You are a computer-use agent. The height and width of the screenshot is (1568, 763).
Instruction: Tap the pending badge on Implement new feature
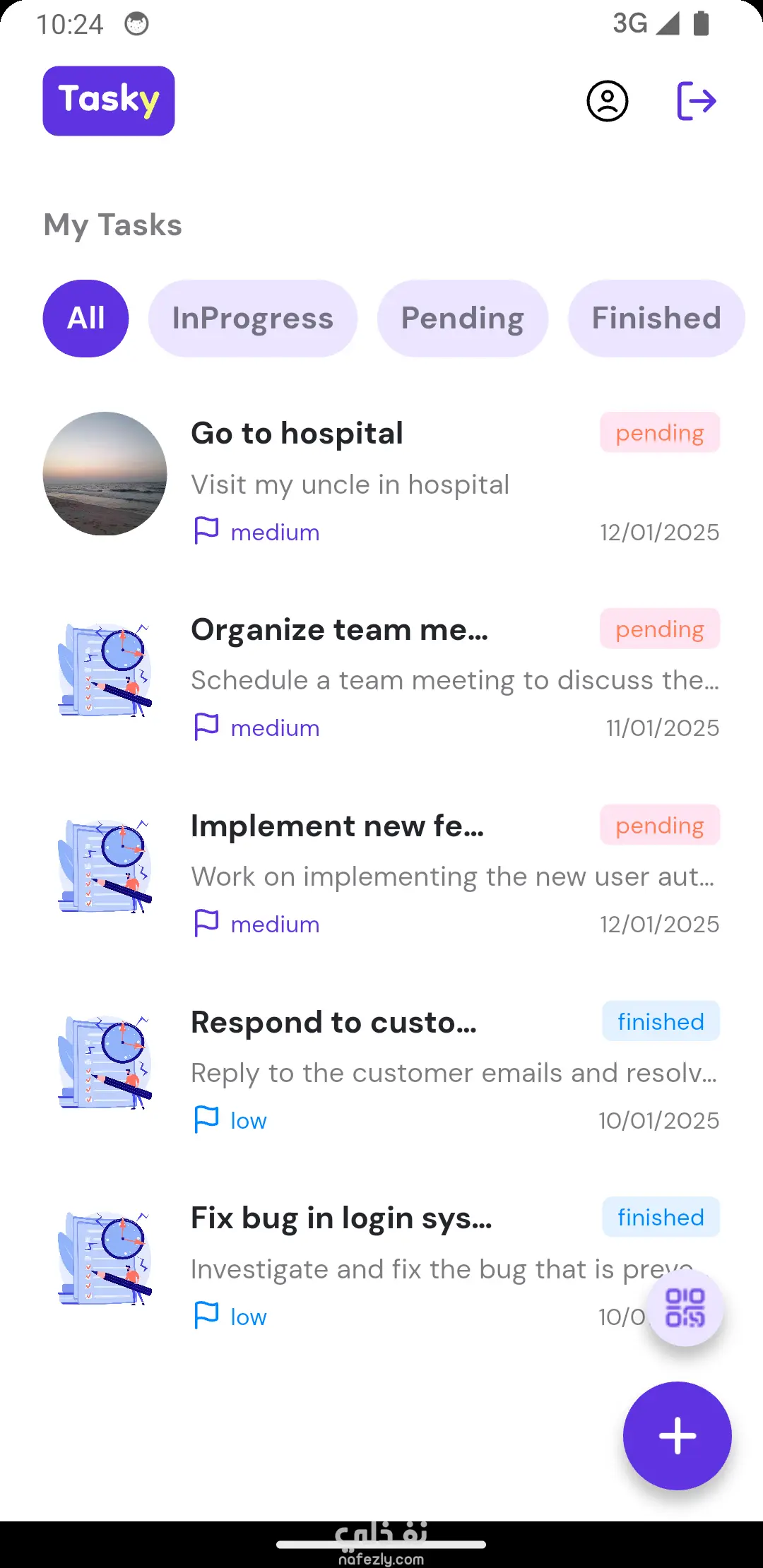659,825
